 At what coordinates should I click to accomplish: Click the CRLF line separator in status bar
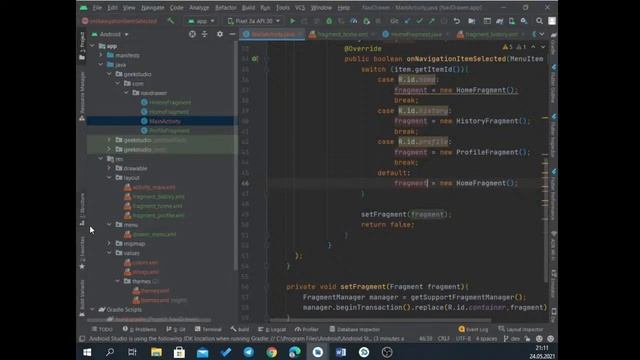click(444, 339)
